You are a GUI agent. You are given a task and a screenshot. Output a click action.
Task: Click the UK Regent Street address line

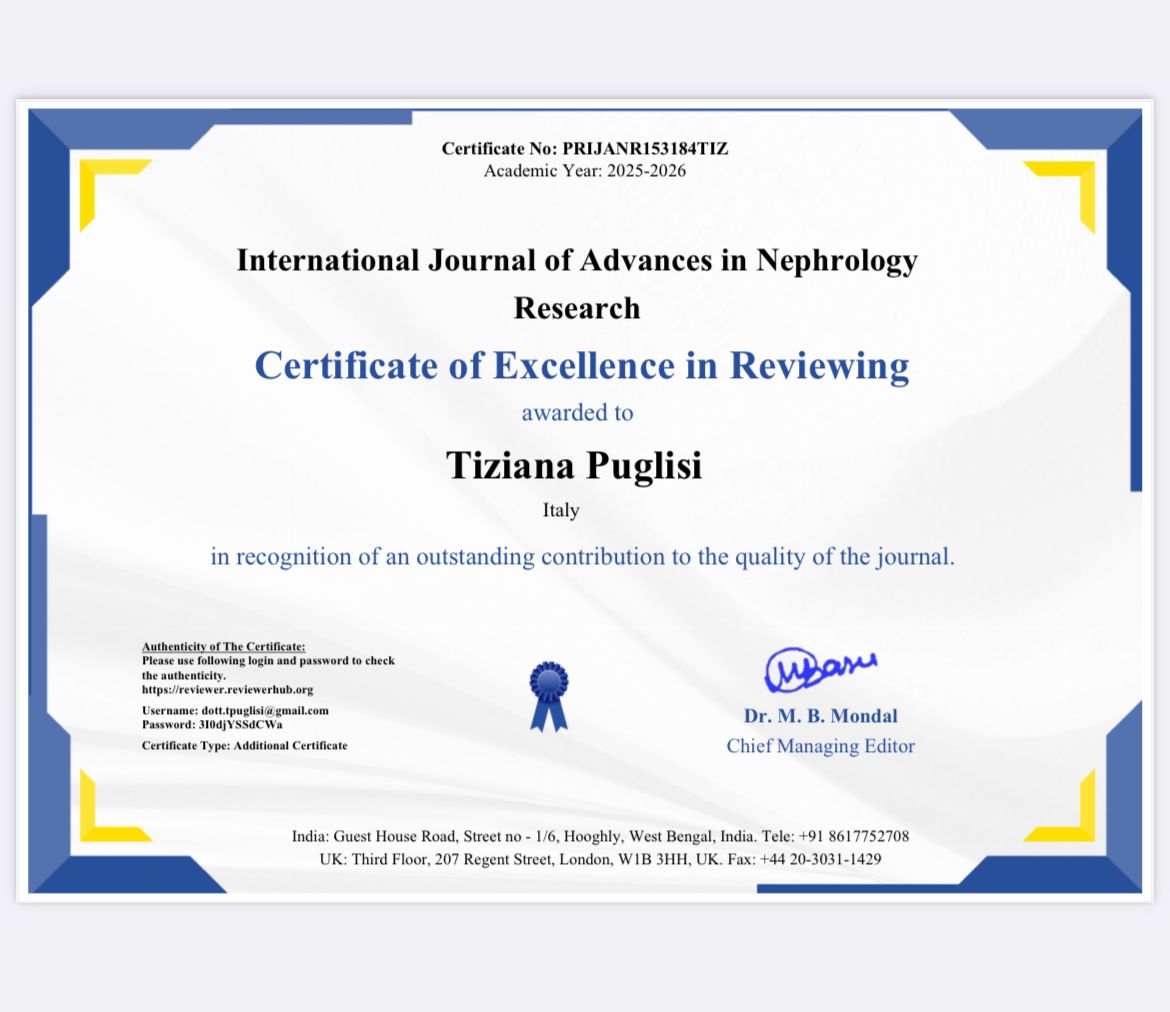pyautogui.click(x=600, y=859)
